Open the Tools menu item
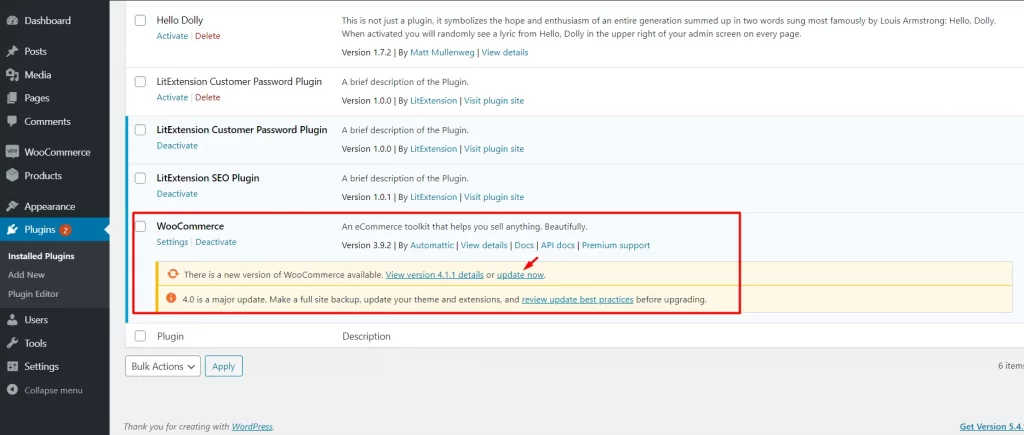The image size is (1024, 435). pos(35,343)
